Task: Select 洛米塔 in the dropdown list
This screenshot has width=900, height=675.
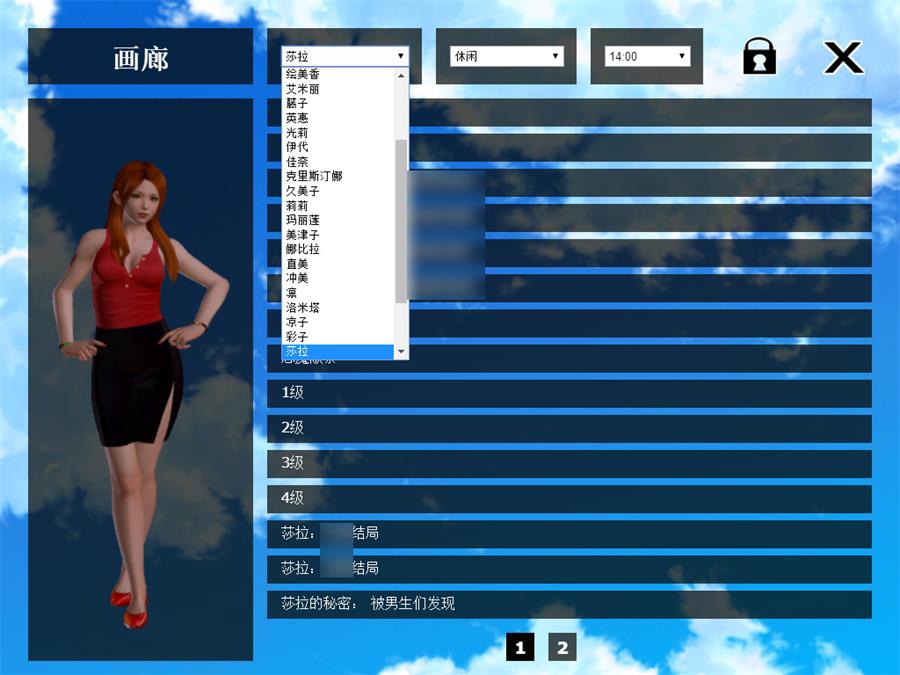Action: click(x=303, y=308)
